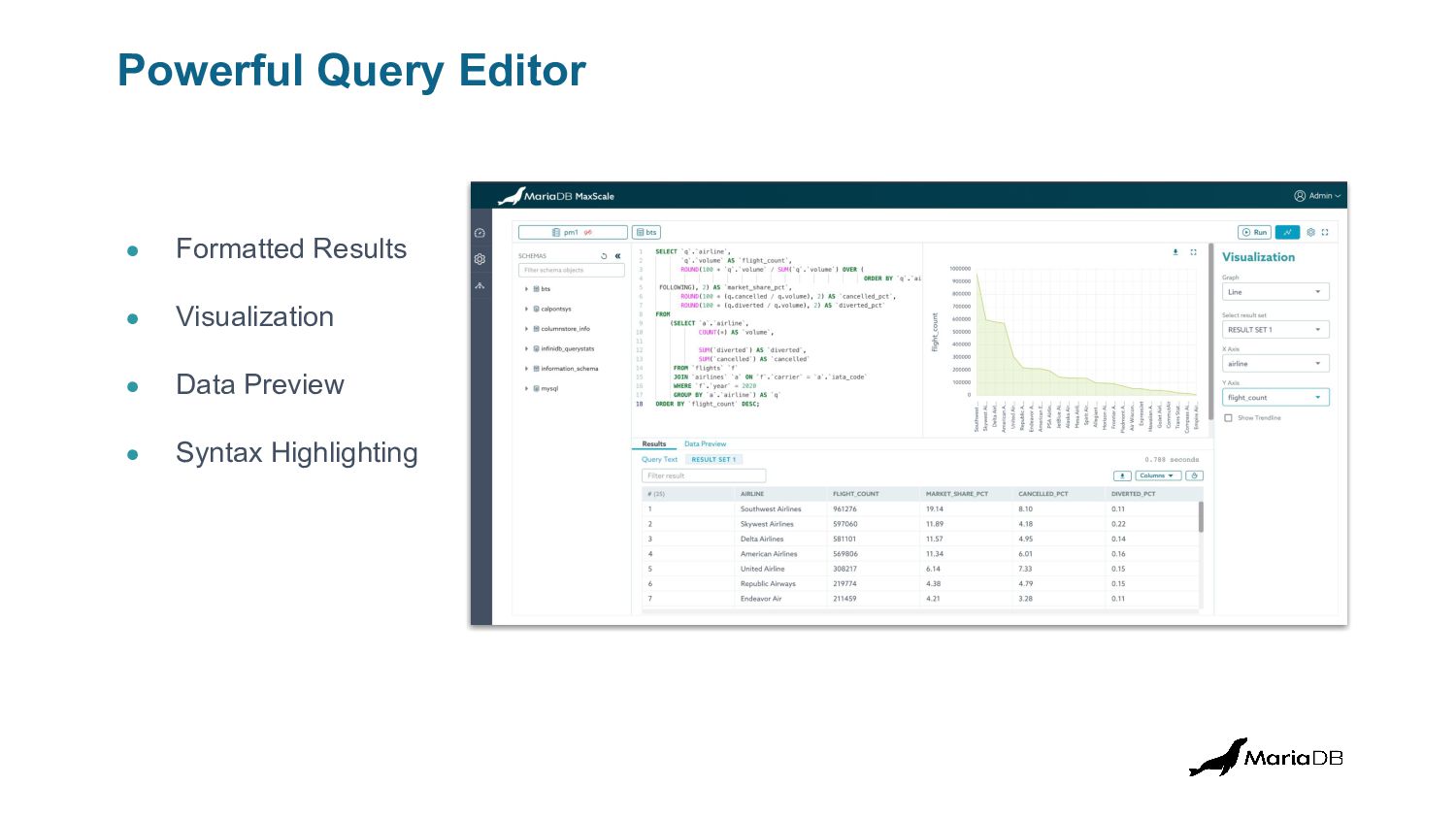Click the Admin user avatar icon
The width and height of the screenshot is (1456, 819).
(1300, 196)
